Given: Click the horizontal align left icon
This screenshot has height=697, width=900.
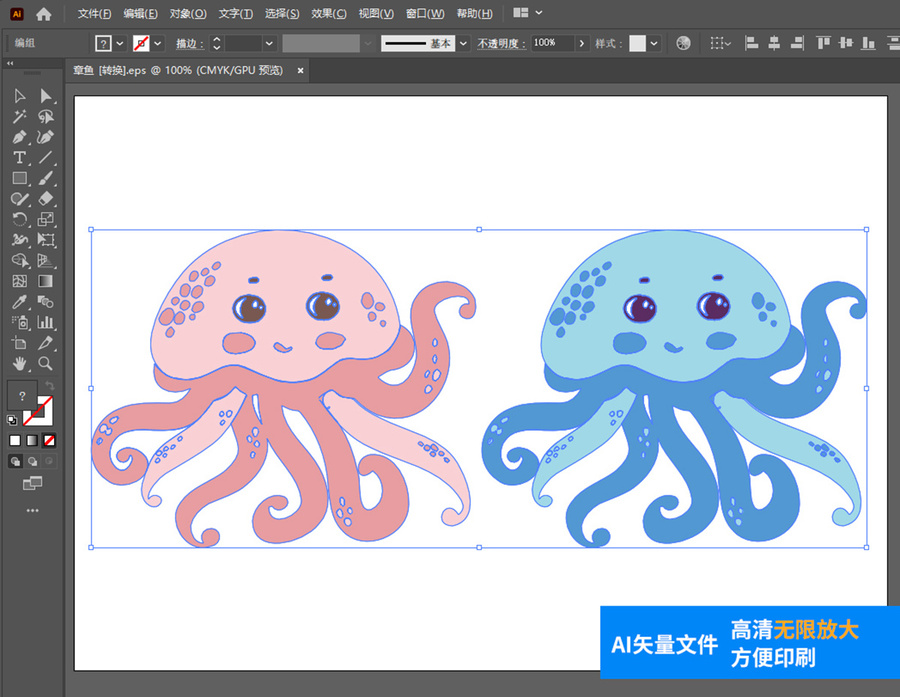Looking at the screenshot, I should point(751,43).
